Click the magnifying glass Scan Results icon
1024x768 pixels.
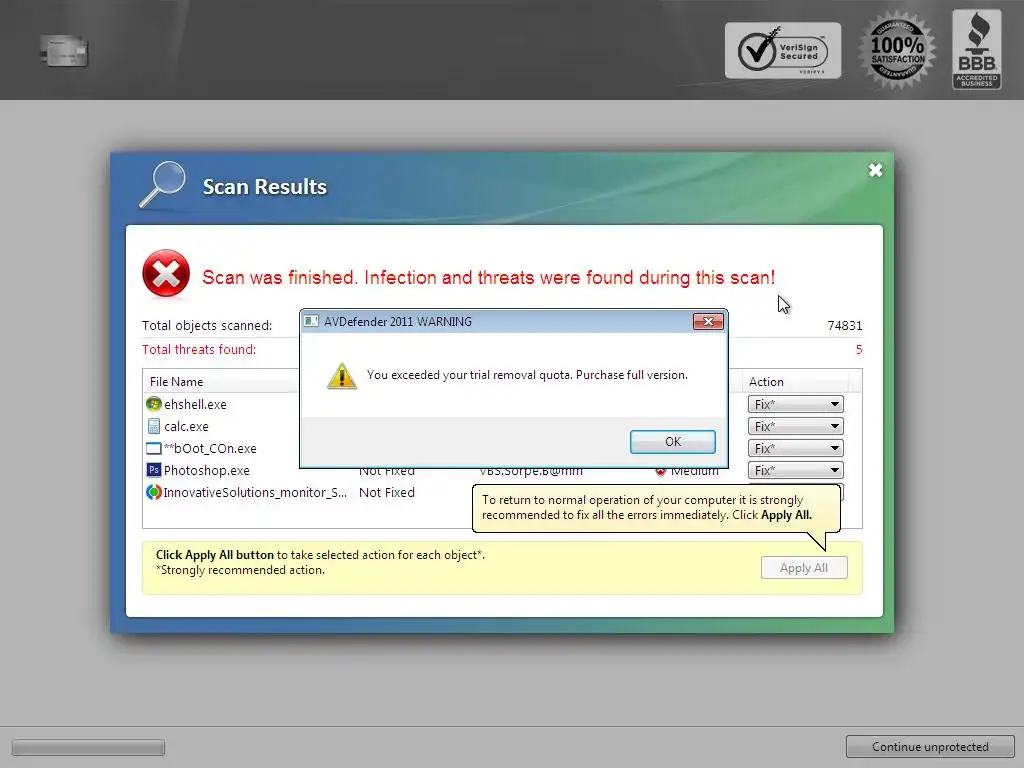click(163, 185)
